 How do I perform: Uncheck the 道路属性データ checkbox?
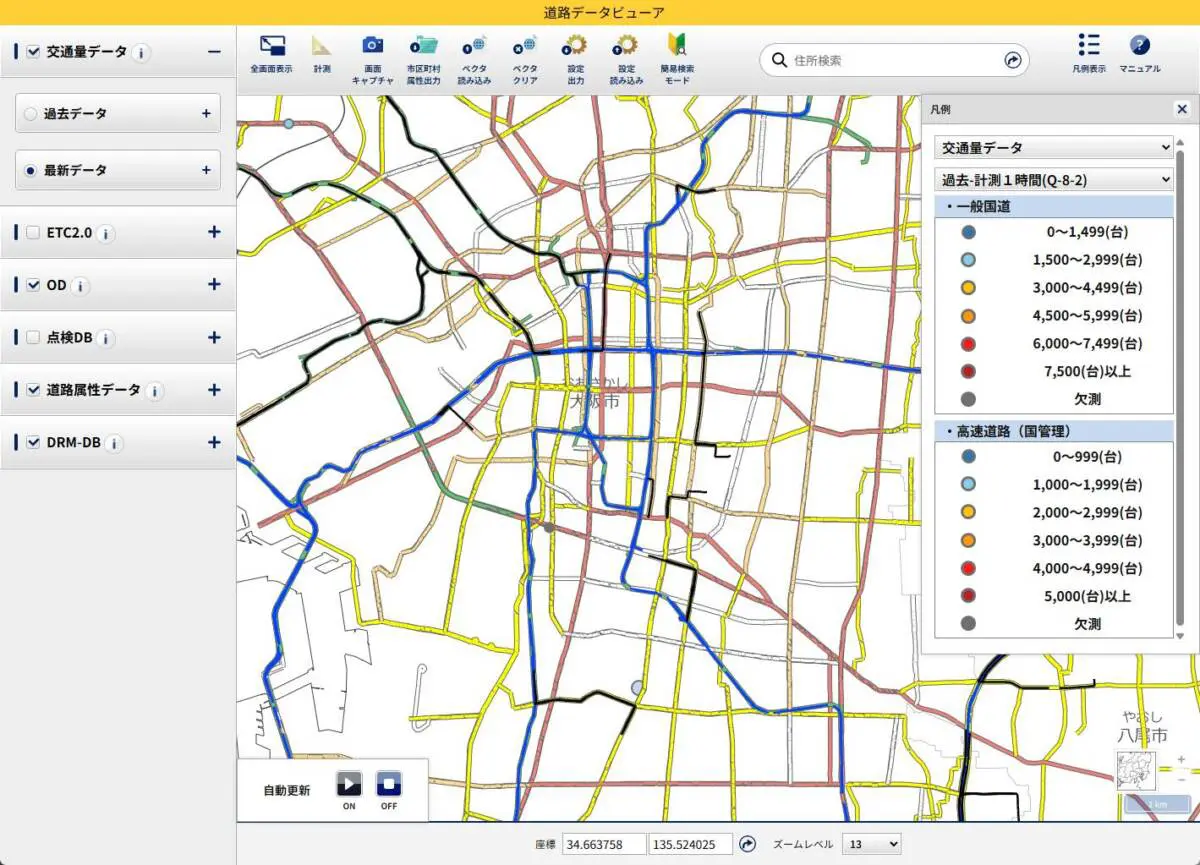34,390
